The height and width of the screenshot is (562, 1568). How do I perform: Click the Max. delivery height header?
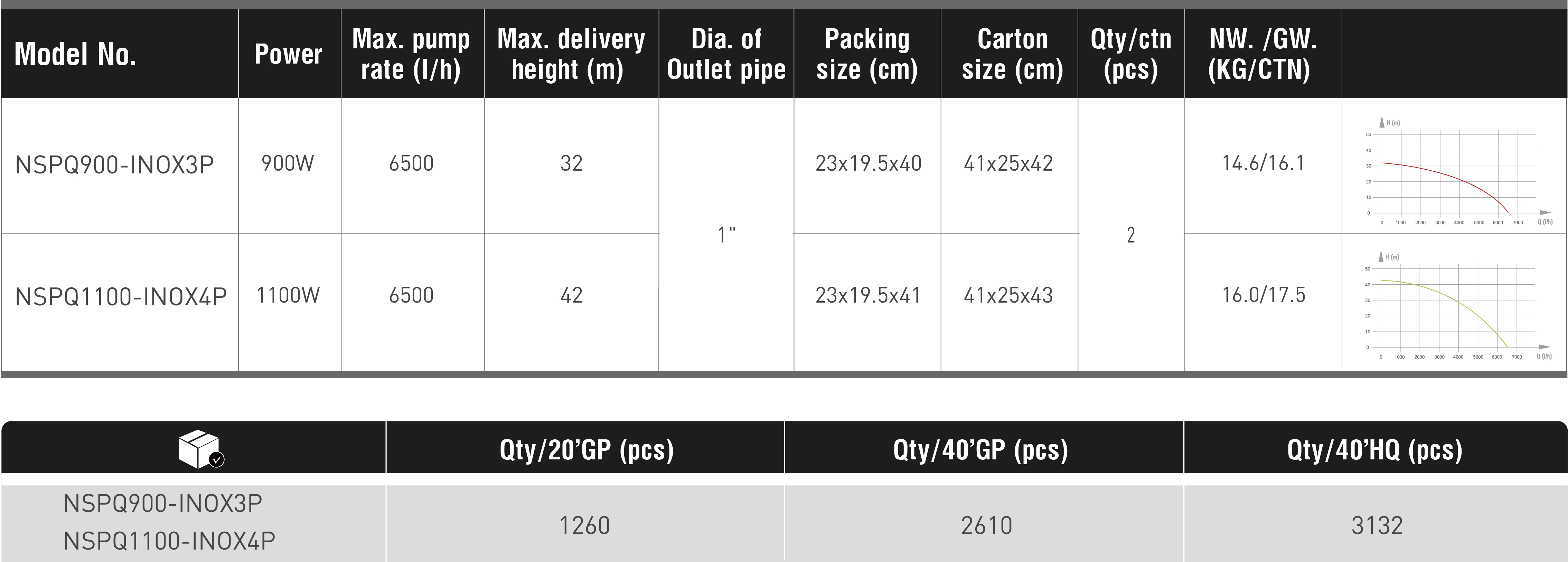(x=570, y=54)
